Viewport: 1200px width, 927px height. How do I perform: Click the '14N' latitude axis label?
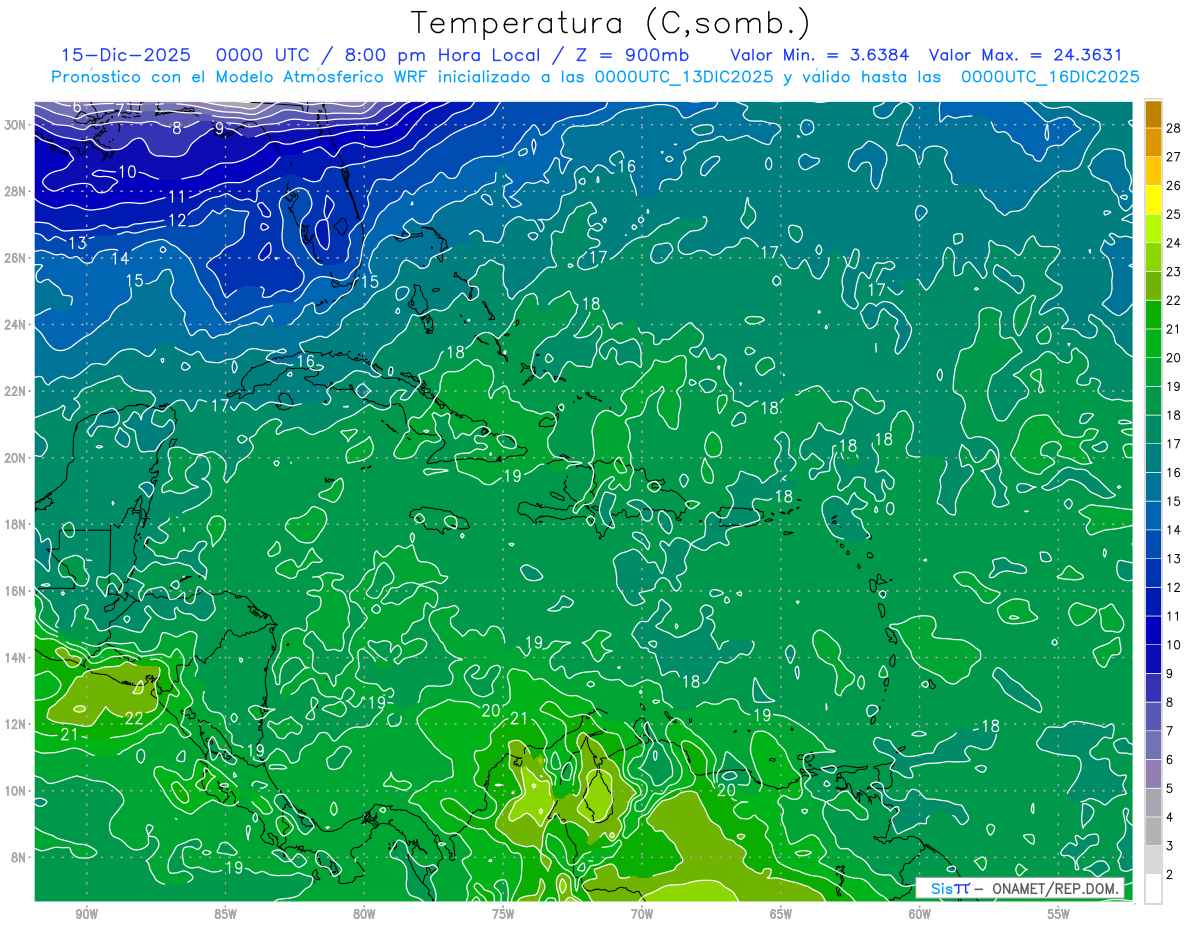(16, 658)
